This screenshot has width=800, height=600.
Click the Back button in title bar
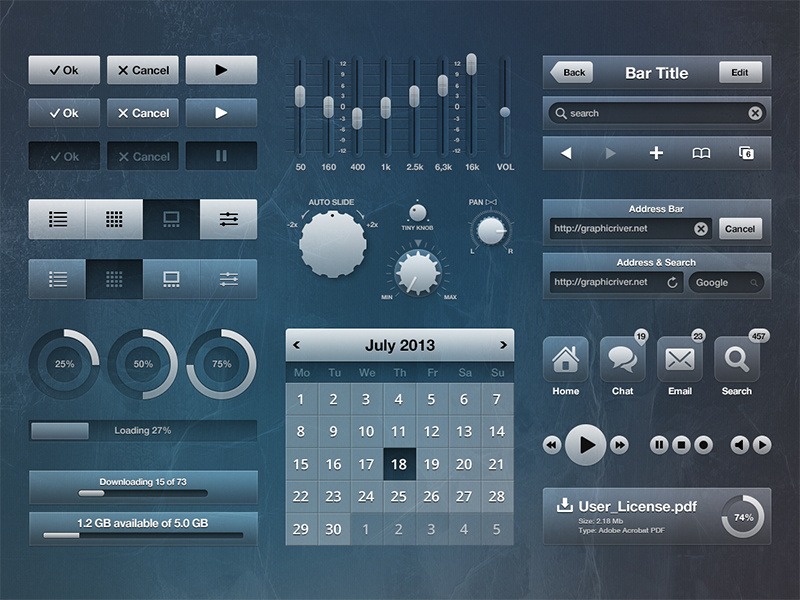tap(572, 72)
